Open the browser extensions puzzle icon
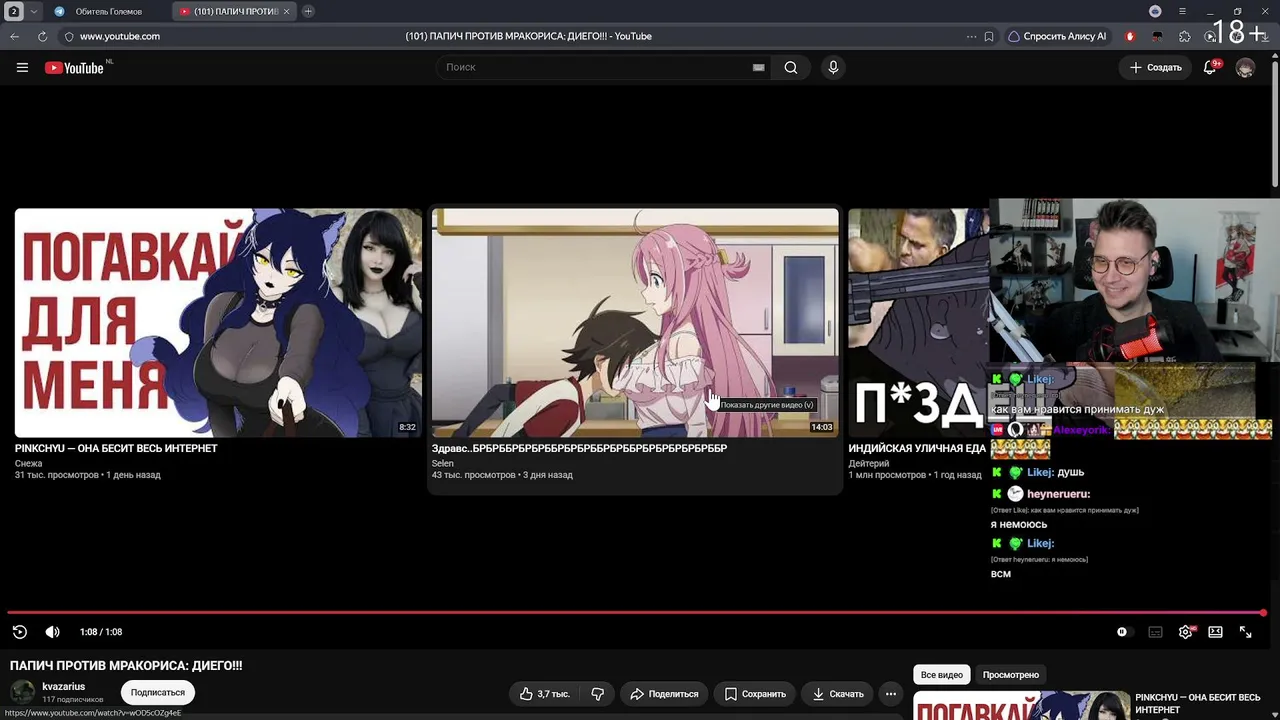1280x720 pixels. [x=1185, y=36]
